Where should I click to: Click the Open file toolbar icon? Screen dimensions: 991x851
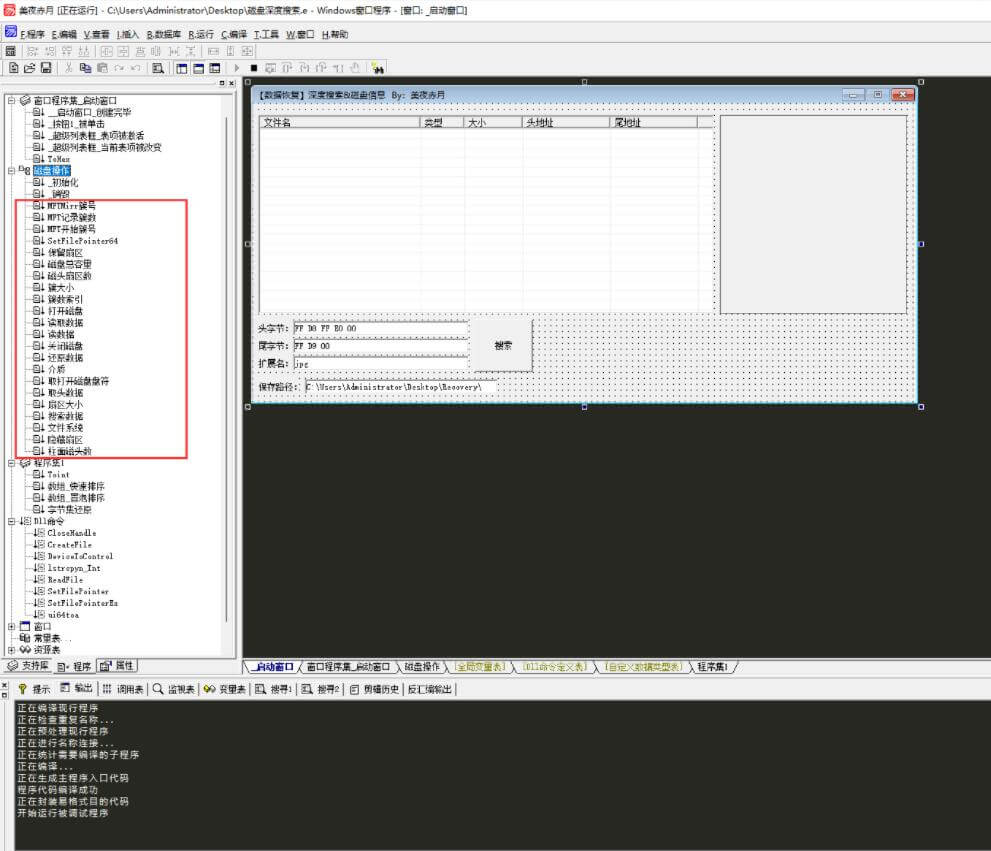(x=29, y=68)
